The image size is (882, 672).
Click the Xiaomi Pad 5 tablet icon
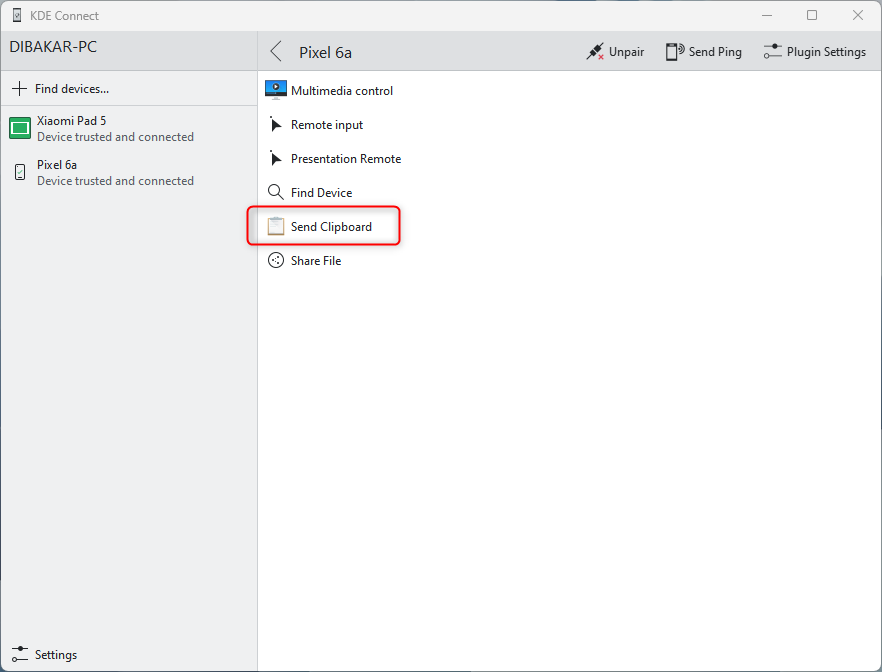(20, 128)
